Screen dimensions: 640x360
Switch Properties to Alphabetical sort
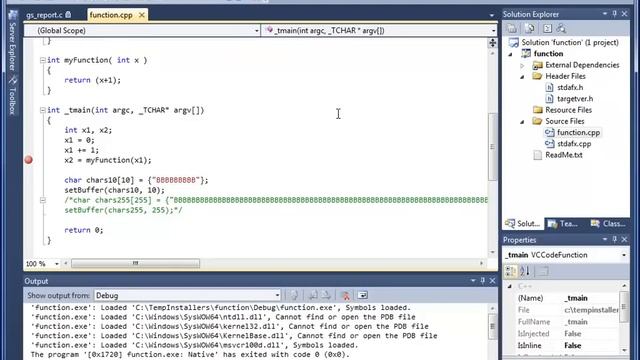click(x=525, y=271)
